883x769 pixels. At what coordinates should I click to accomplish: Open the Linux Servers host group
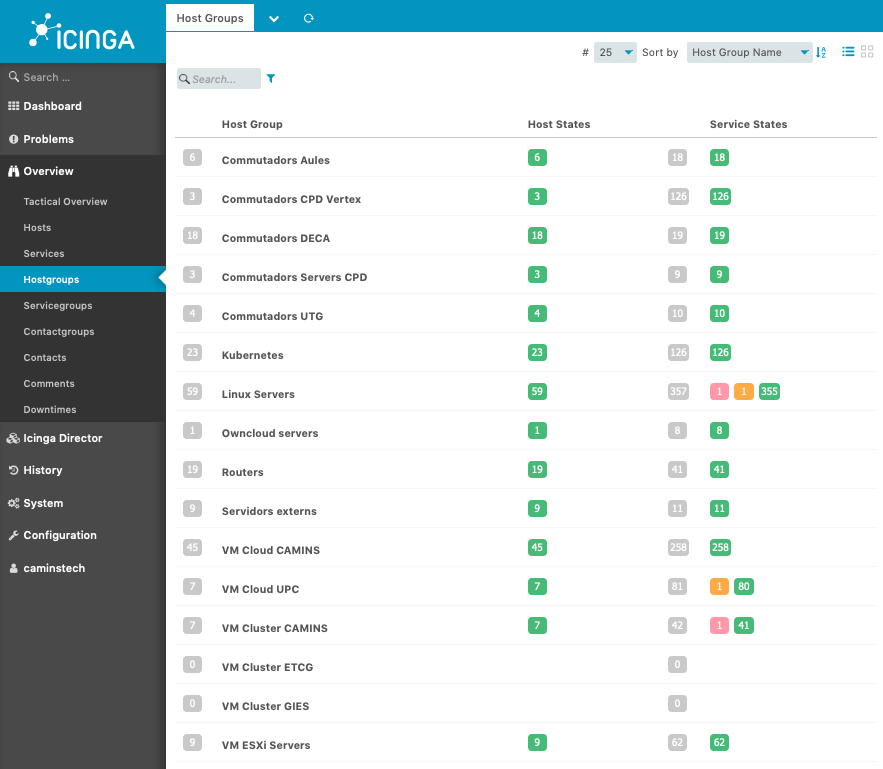click(258, 394)
